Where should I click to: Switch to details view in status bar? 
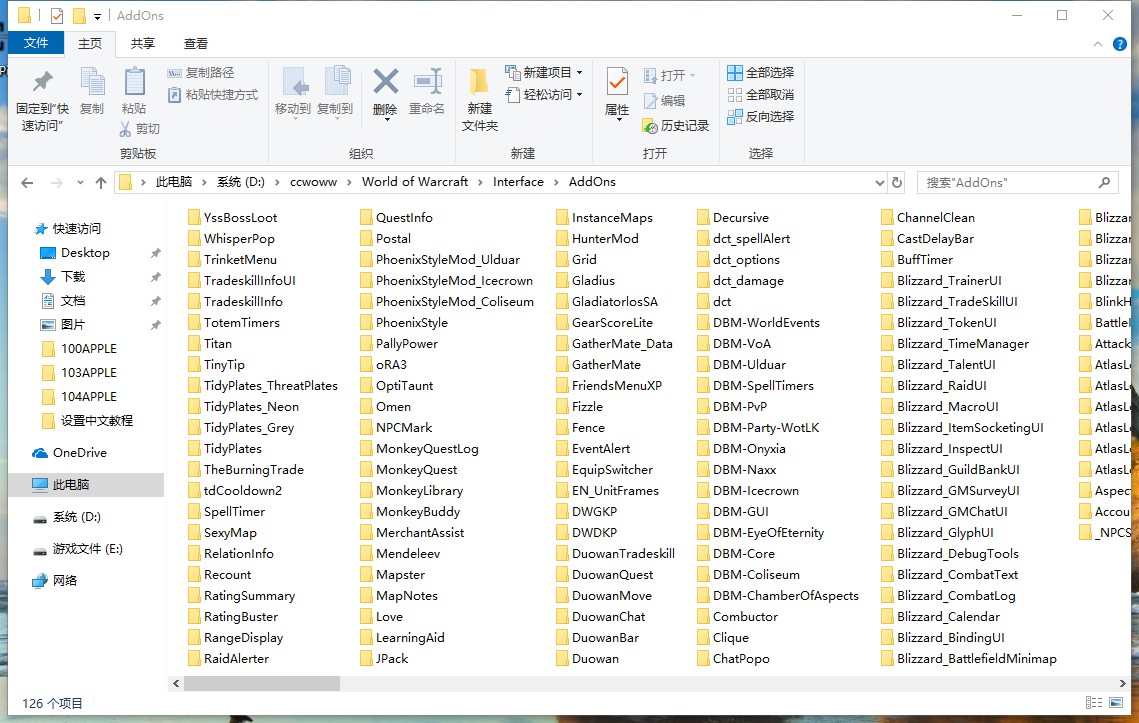tap(1092, 704)
